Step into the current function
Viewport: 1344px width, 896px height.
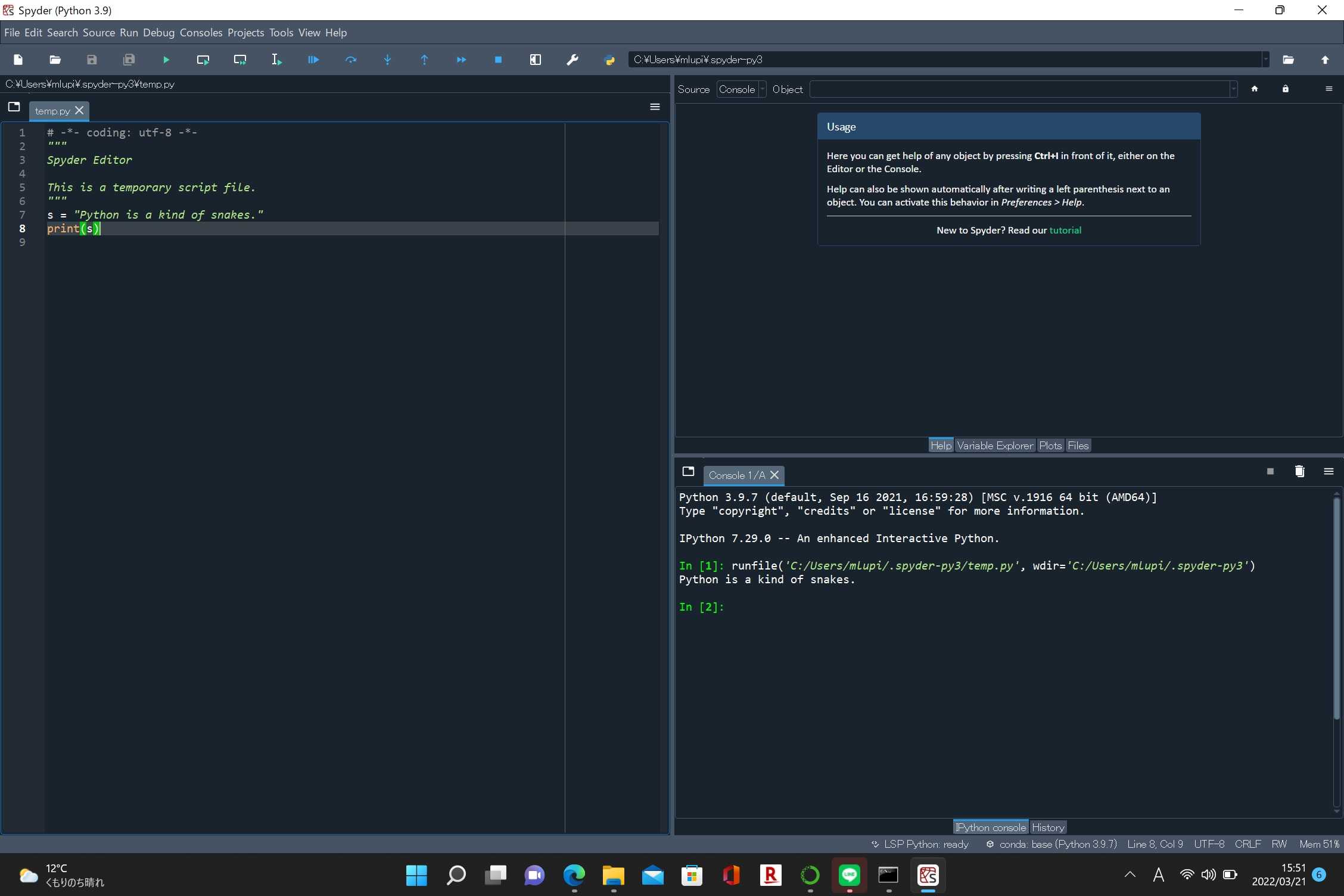(388, 60)
